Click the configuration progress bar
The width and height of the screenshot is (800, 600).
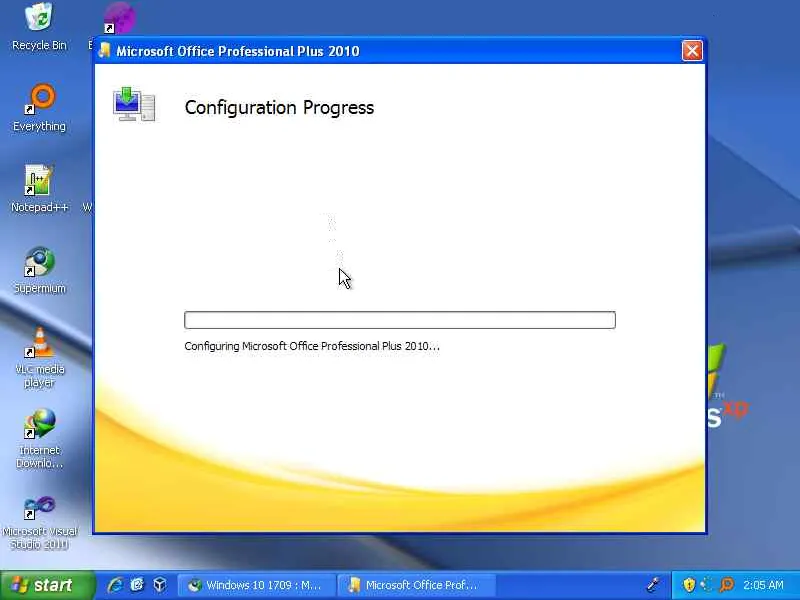click(x=400, y=320)
